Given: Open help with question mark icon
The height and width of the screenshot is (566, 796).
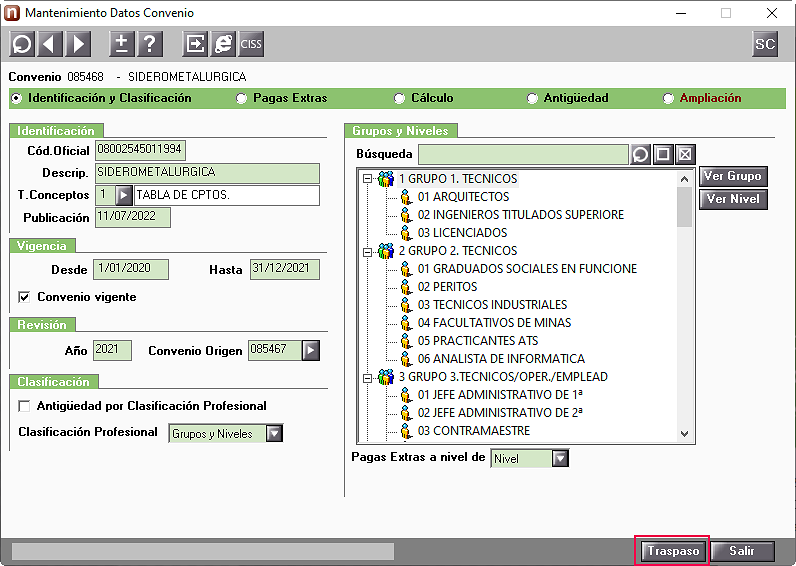Looking at the screenshot, I should (x=150, y=44).
